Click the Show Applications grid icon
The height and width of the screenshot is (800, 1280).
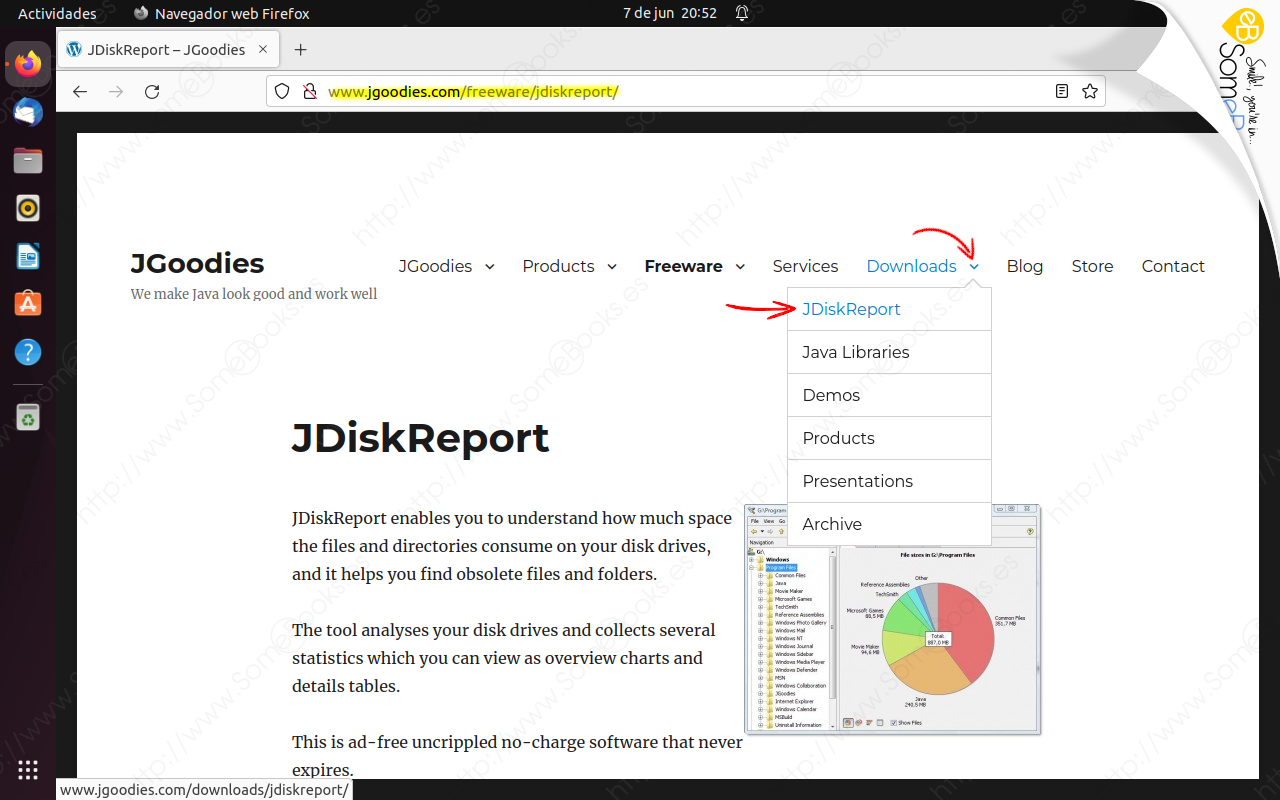(x=27, y=769)
